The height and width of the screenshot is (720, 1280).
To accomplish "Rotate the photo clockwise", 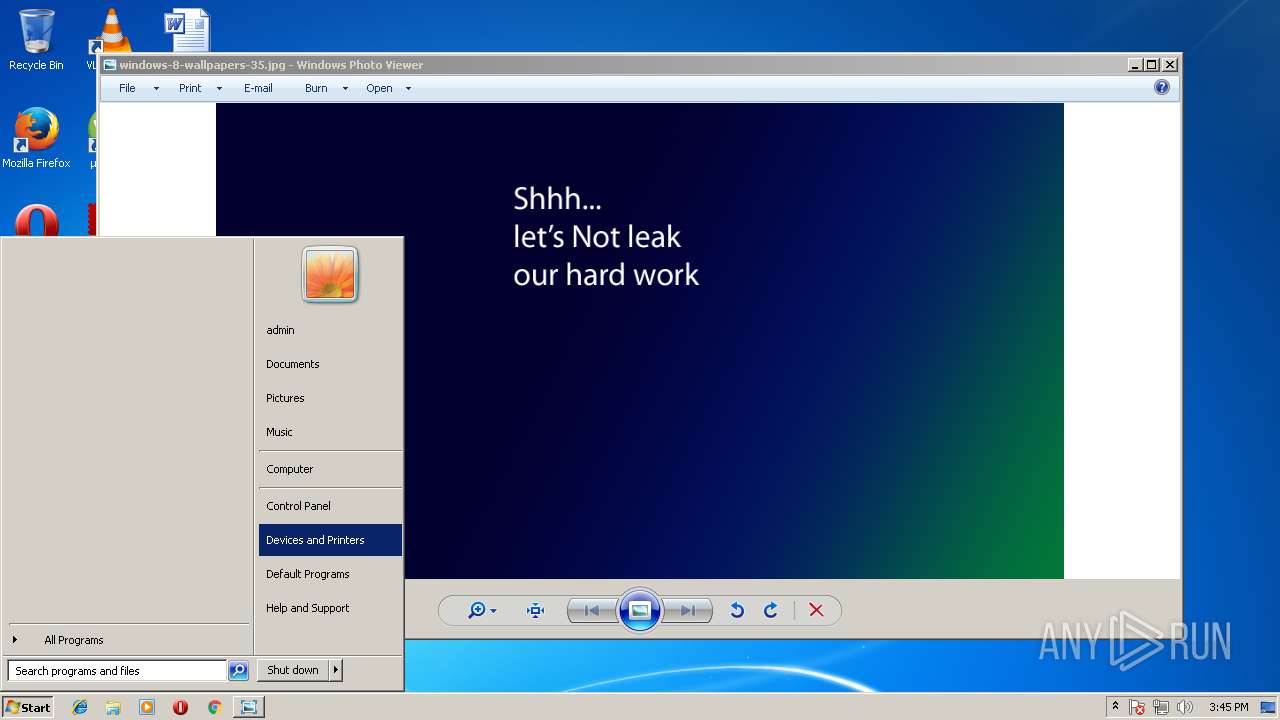I will (770, 610).
